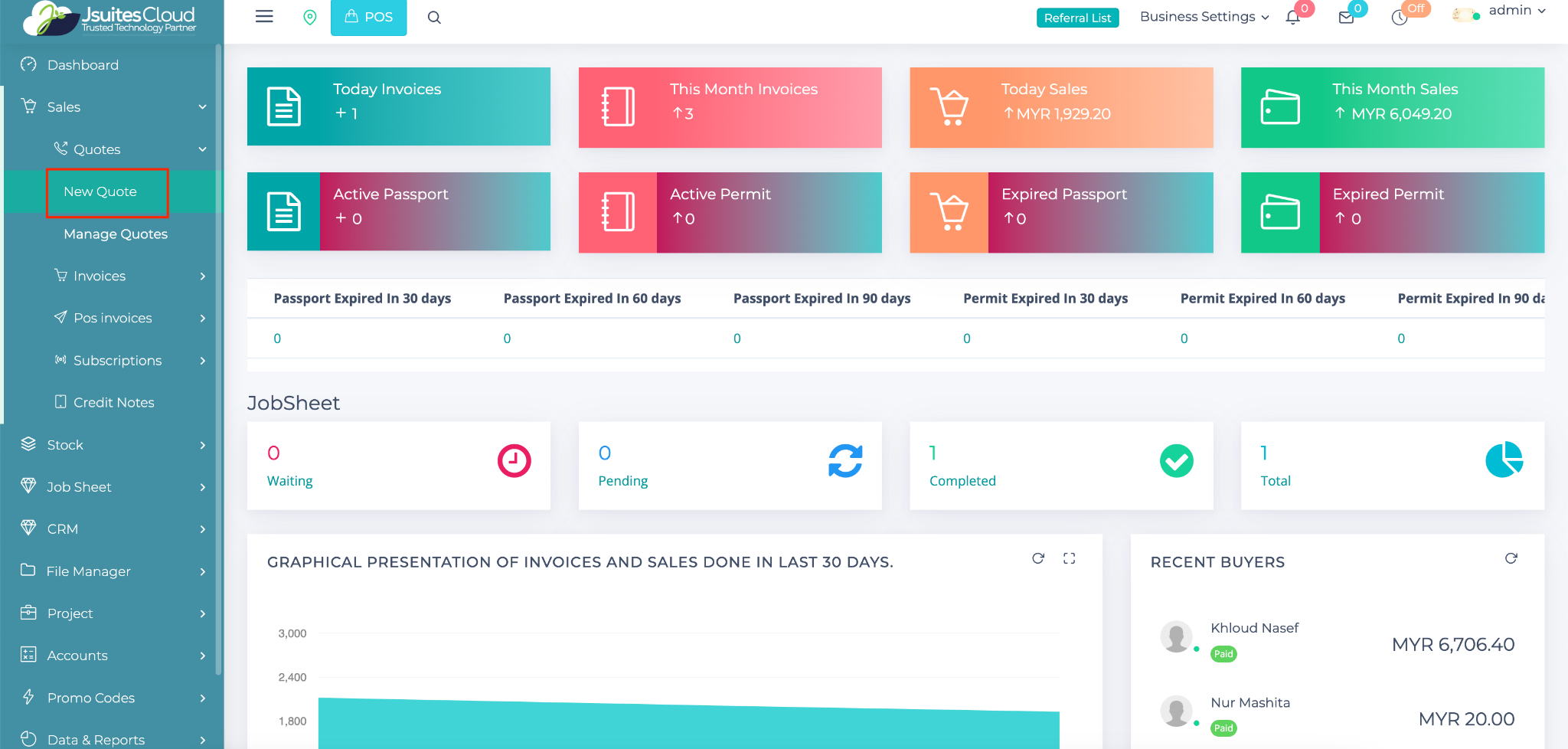Refresh the Recent Buyers panel
Viewport: 1568px width, 749px height.
(x=1511, y=558)
